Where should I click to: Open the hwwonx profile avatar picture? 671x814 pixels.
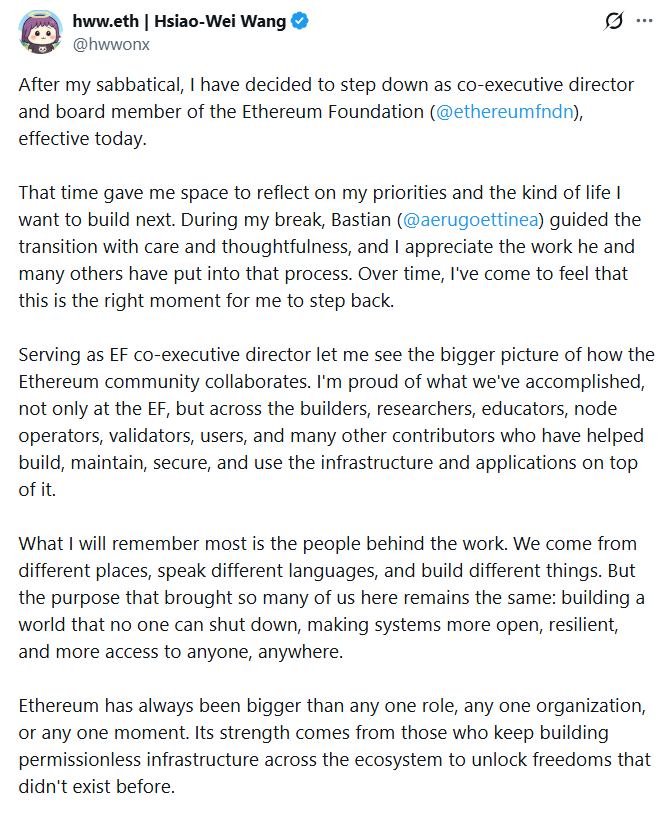click(x=40, y=32)
